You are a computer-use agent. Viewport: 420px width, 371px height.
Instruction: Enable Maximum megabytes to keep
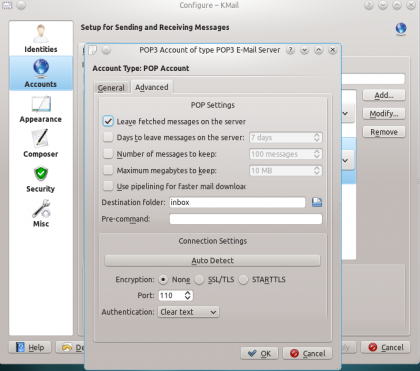pos(108,170)
